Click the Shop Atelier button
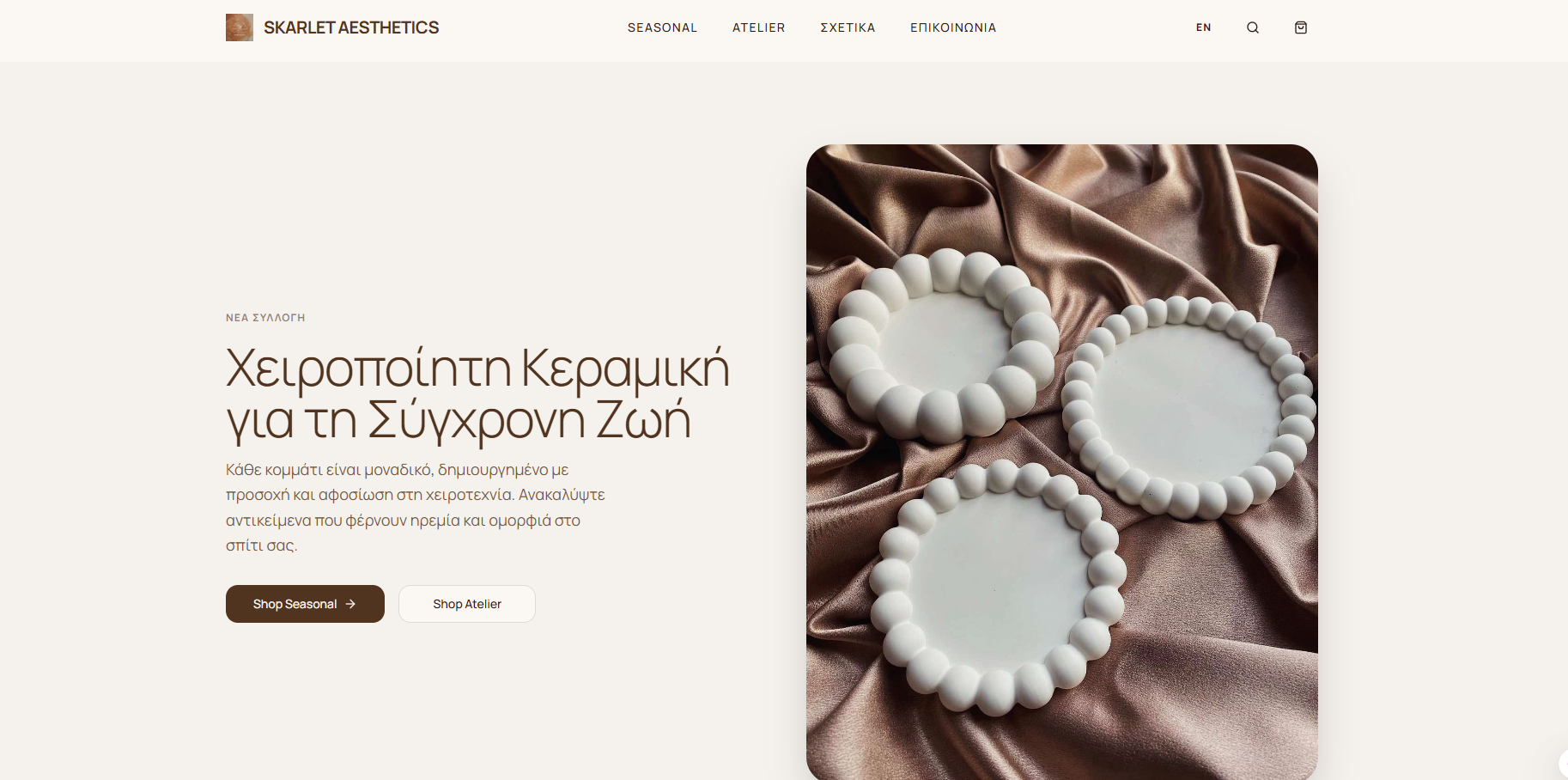1568x780 pixels. [x=467, y=604]
